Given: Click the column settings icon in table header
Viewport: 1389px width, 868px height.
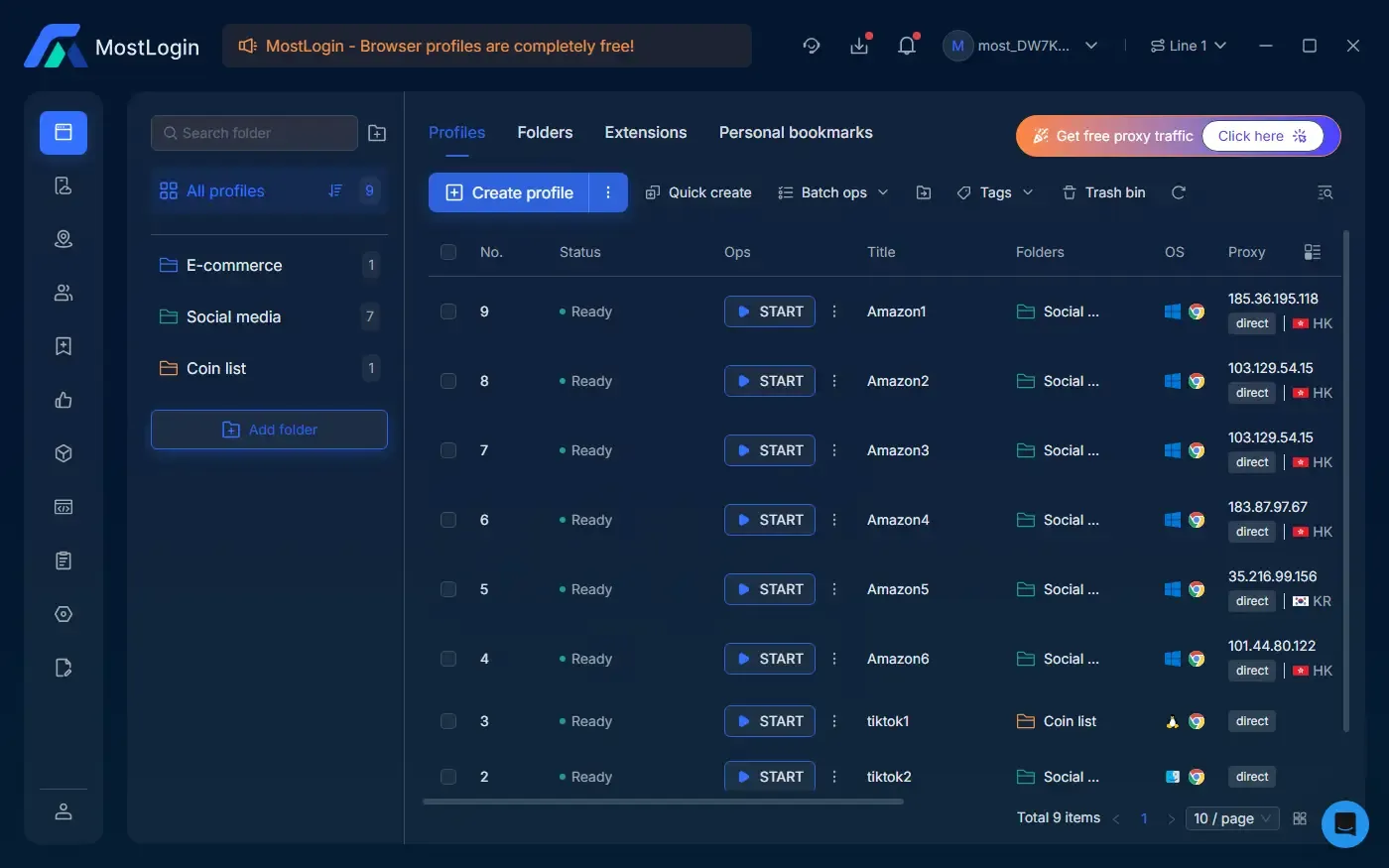Looking at the screenshot, I should (1312, 252).
